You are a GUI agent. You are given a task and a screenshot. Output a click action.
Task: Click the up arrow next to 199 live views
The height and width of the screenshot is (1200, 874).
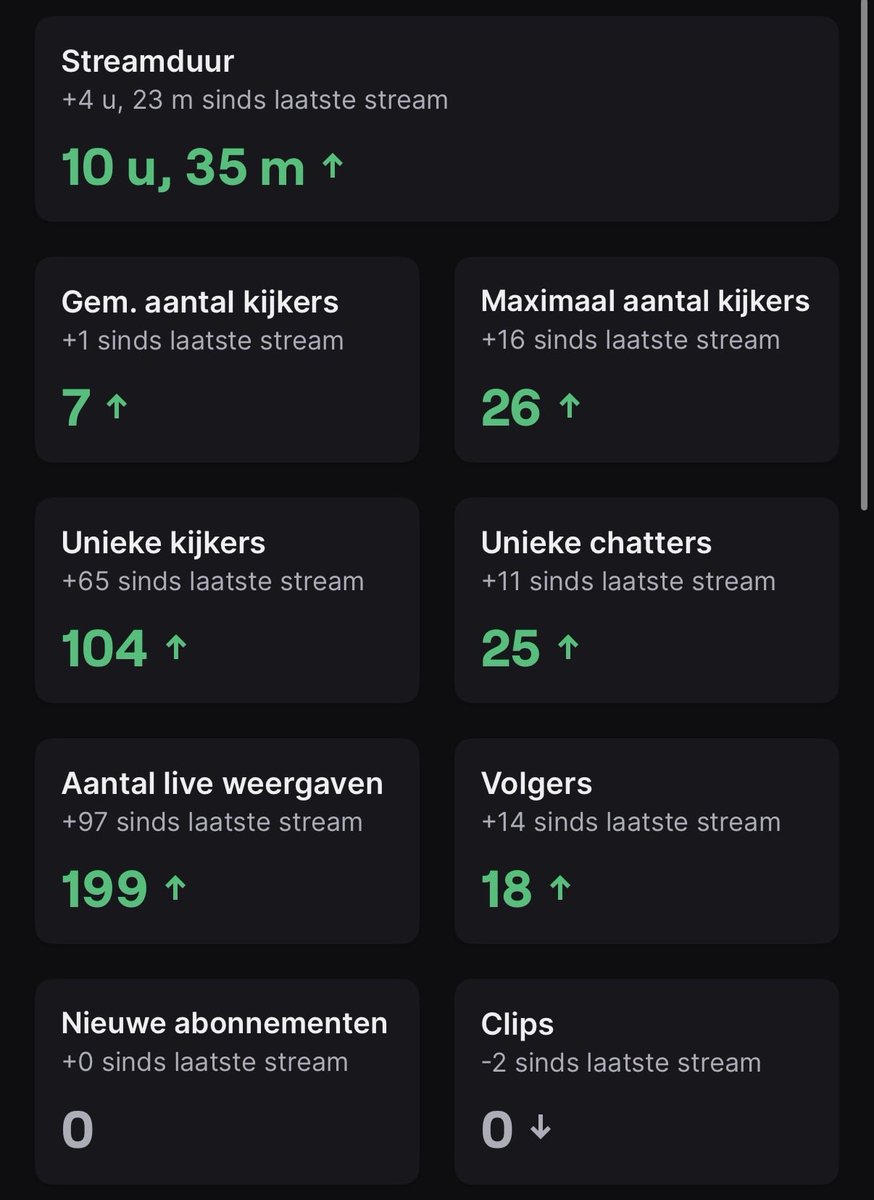pyautogui.click(x=175, y=888)
